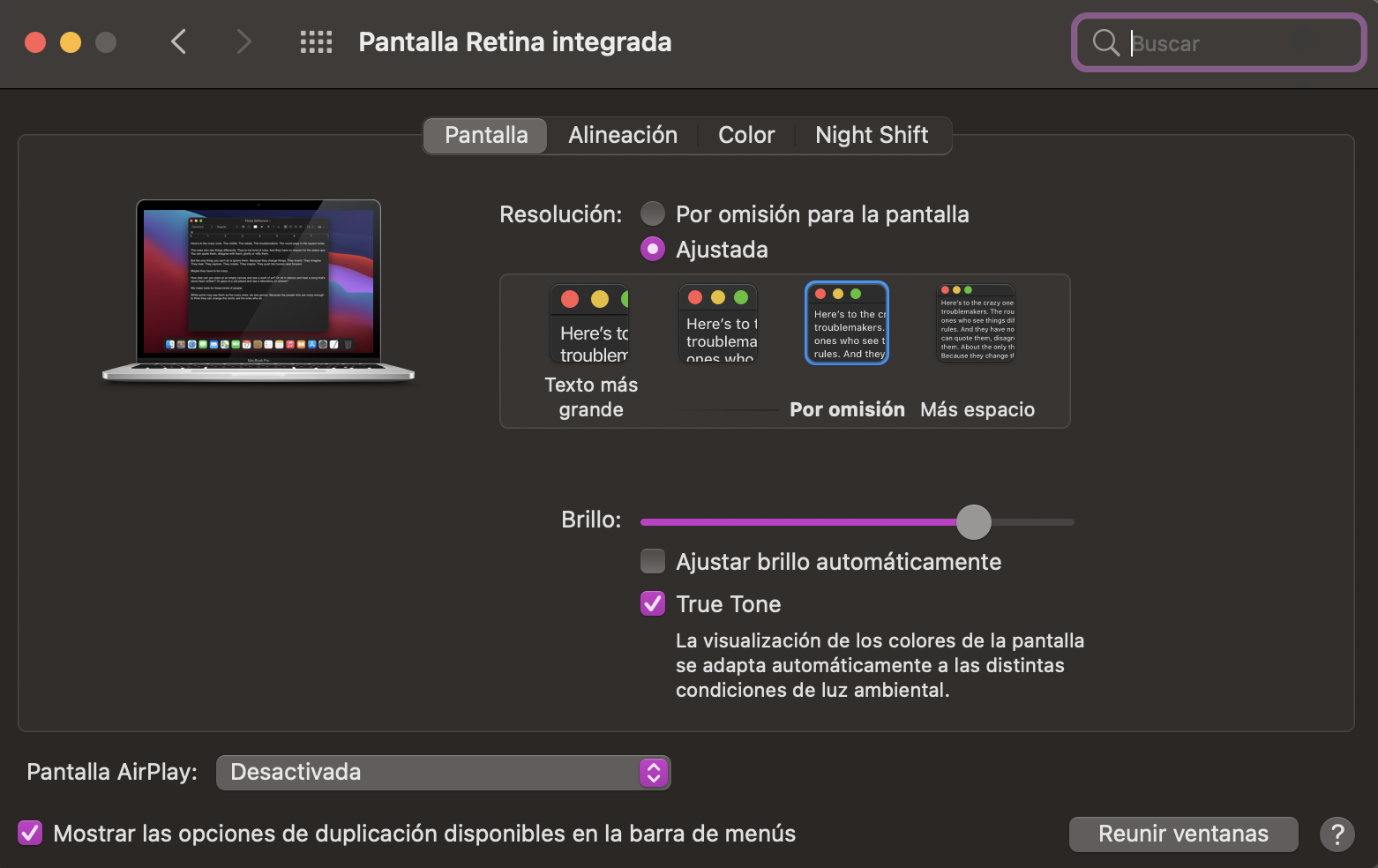This screenshot has width=1378, height=868.
Task: Uncheck 'Mostrar las opciones de duplicación' checkbox
Action: pyautogui.click(x=30, y=833)
